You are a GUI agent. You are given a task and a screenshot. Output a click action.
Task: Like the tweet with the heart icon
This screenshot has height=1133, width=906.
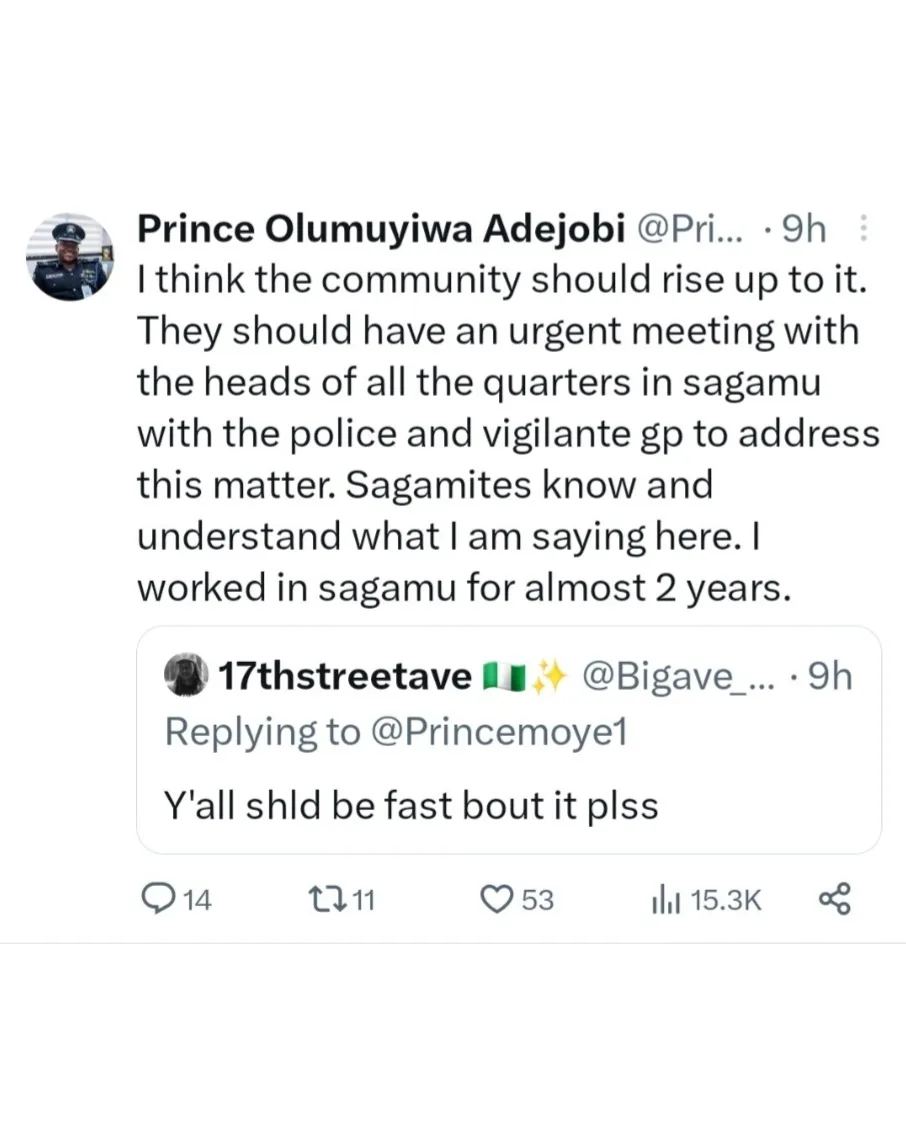pyautogui.click(x=497, y=900)
